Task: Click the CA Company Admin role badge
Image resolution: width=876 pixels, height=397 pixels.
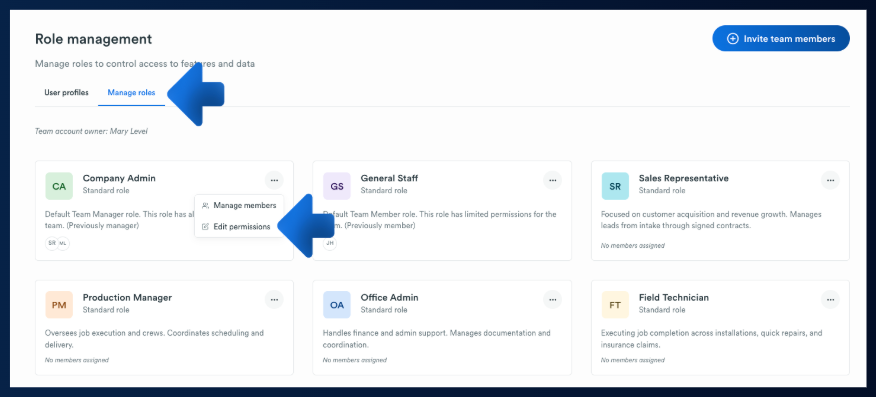Action: pyautogui.click(x=59, y=186)
